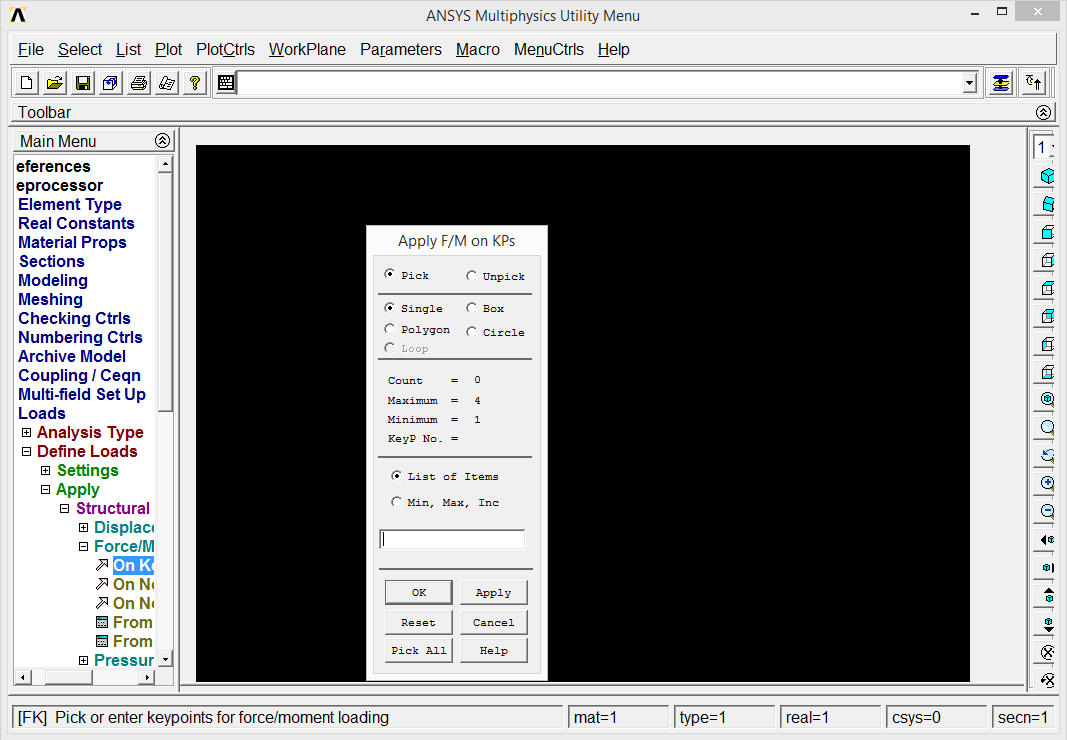Click the Raise Hidden windows icon
The height and width of the screenshot is (740, 1067).
point(1000,83)
